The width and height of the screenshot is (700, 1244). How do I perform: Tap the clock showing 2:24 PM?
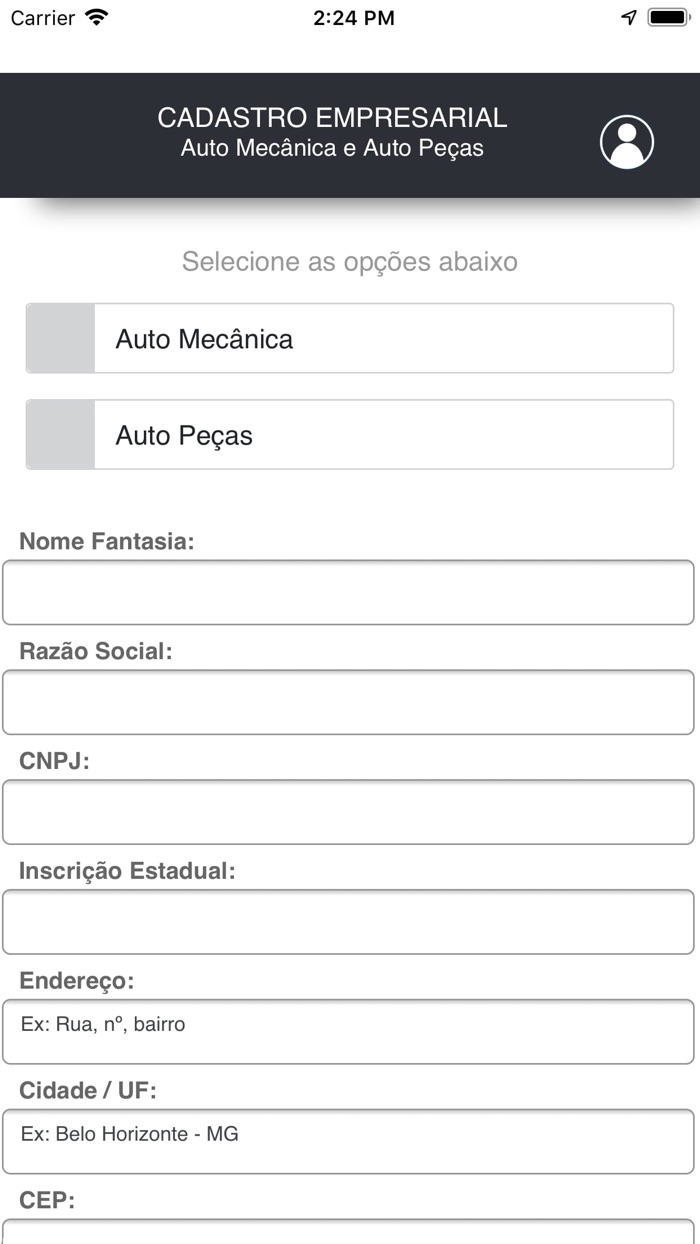(354, 17)
